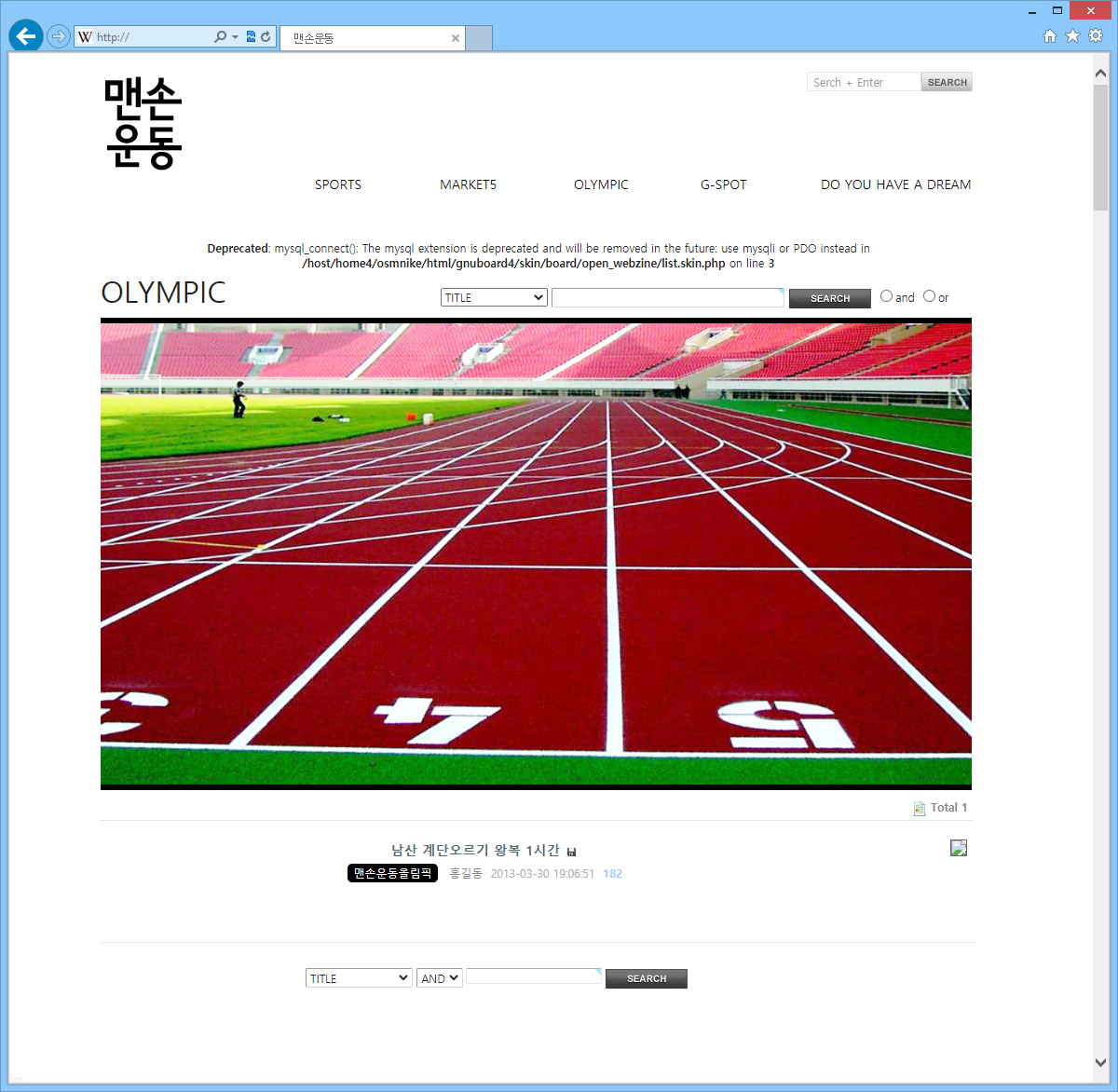The image size is (1118, 1092).
Task: Open the DO YOU HAVE A DREAM menu
Action: click(x=895, y=184)
